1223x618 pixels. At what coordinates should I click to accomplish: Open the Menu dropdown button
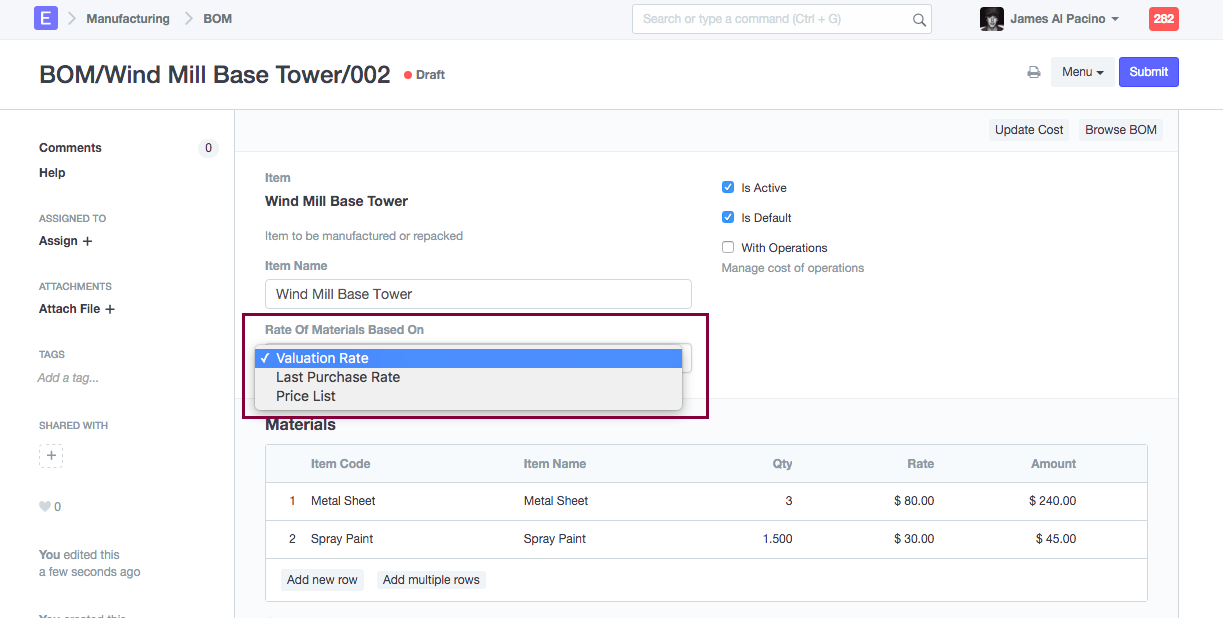(x=1082, y=72)
